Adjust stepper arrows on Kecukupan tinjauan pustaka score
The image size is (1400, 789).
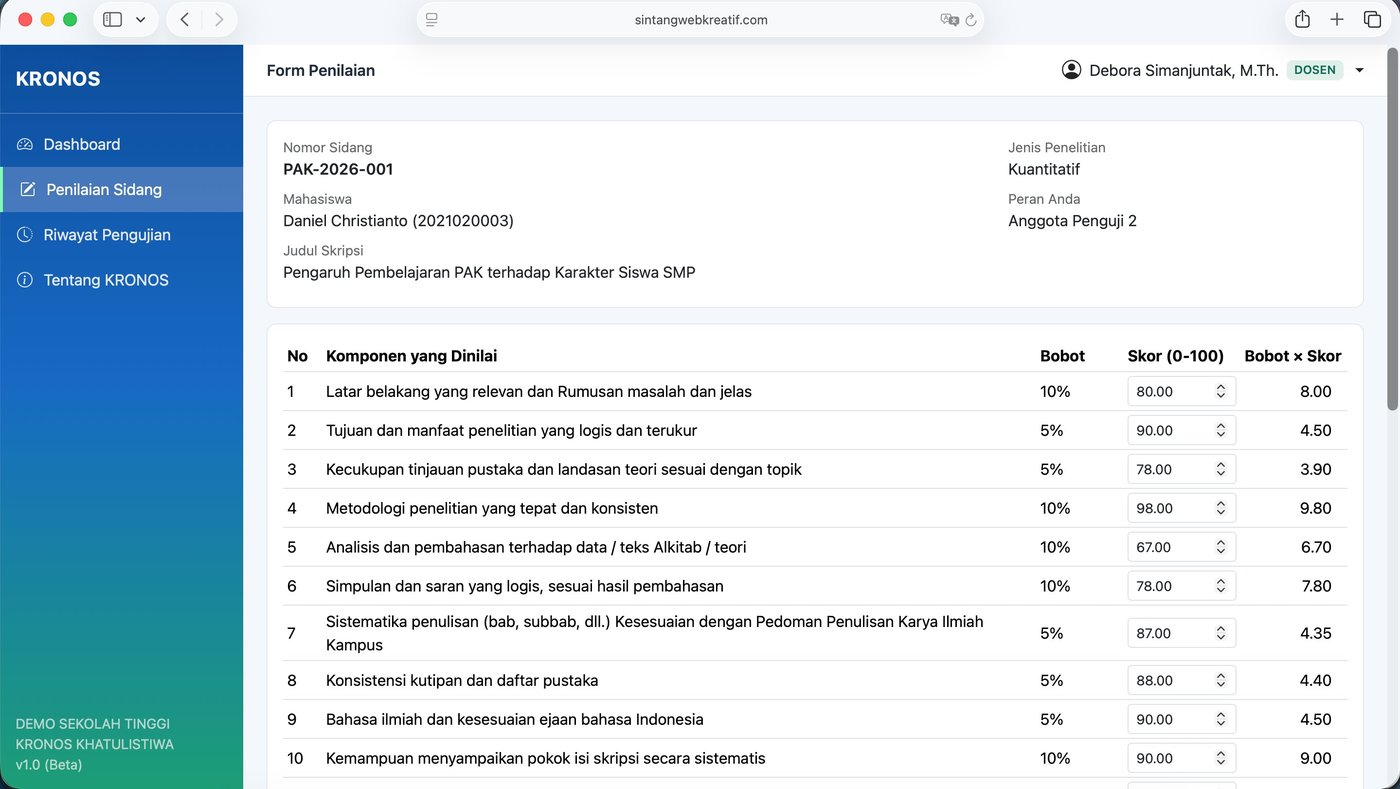[x=1221, y=469]
